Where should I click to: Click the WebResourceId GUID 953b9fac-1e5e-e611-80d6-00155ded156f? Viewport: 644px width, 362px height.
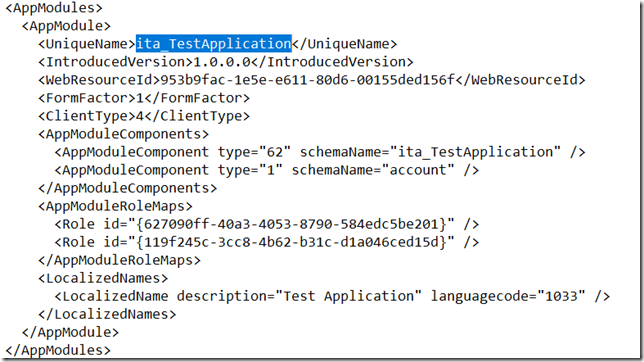pos(308,80)
